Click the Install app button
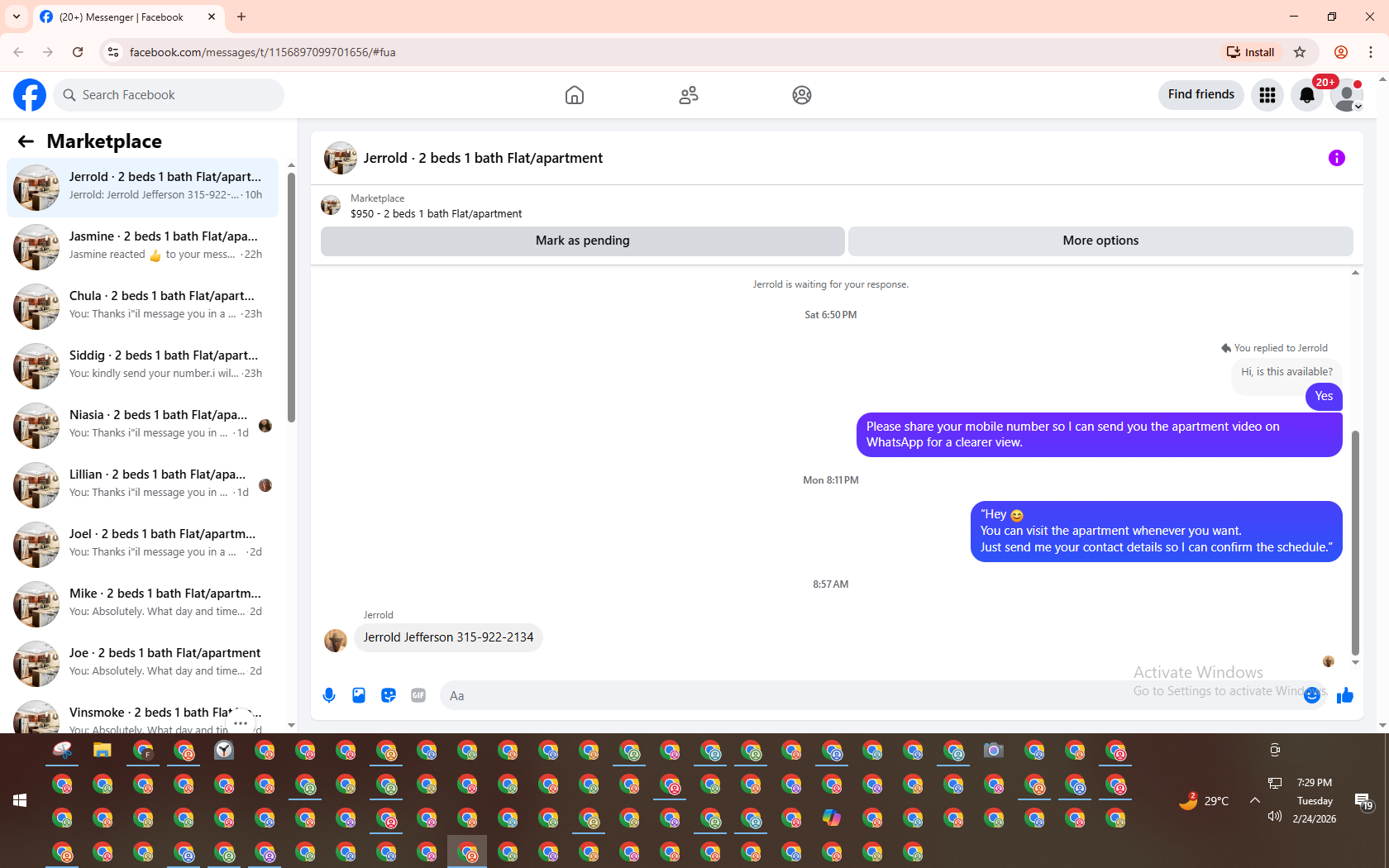Screen dimensions: 1389x868 click(1250, 52)
